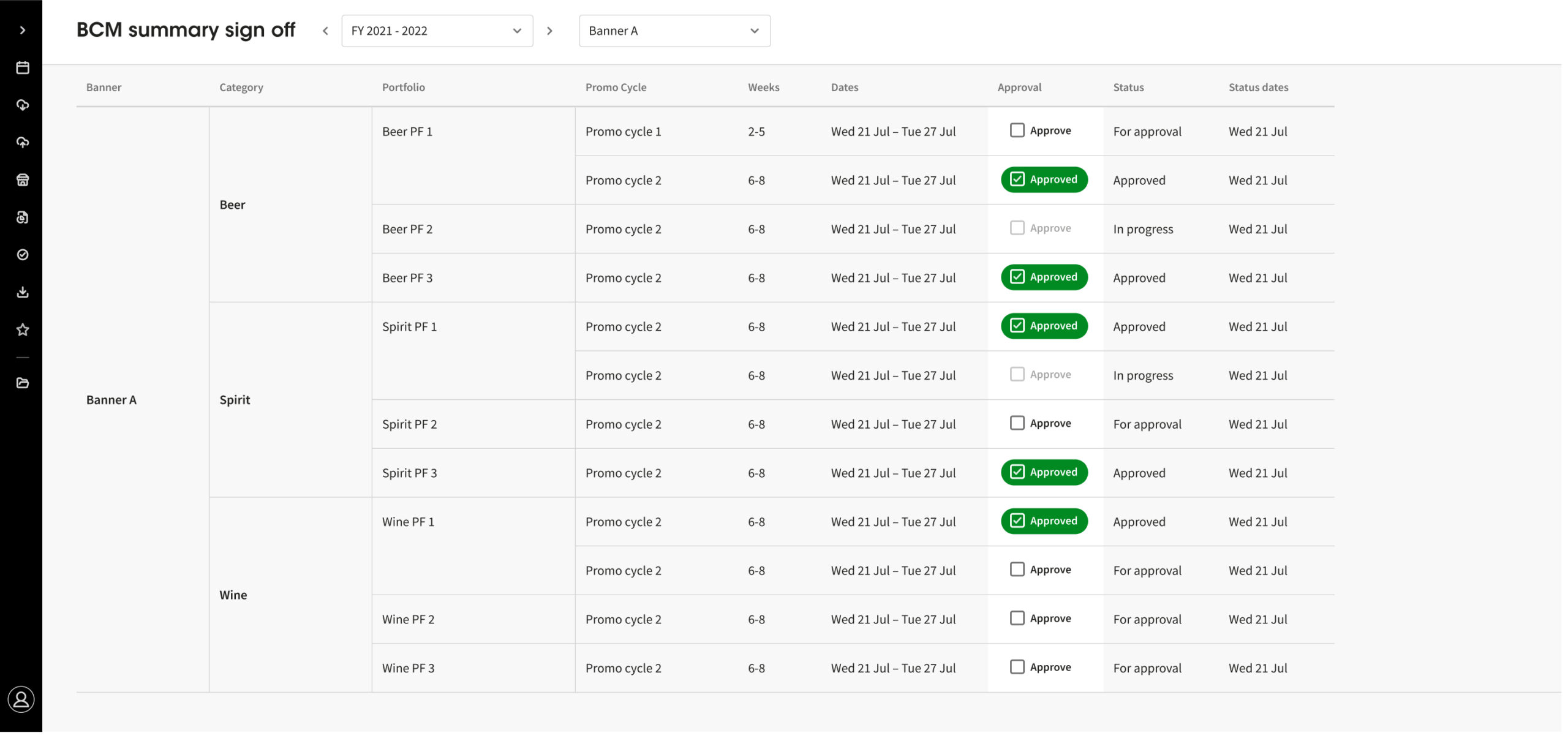Open the user profile avatar icon
Screen dimensions: 1568x741
[x=21, y=699]
